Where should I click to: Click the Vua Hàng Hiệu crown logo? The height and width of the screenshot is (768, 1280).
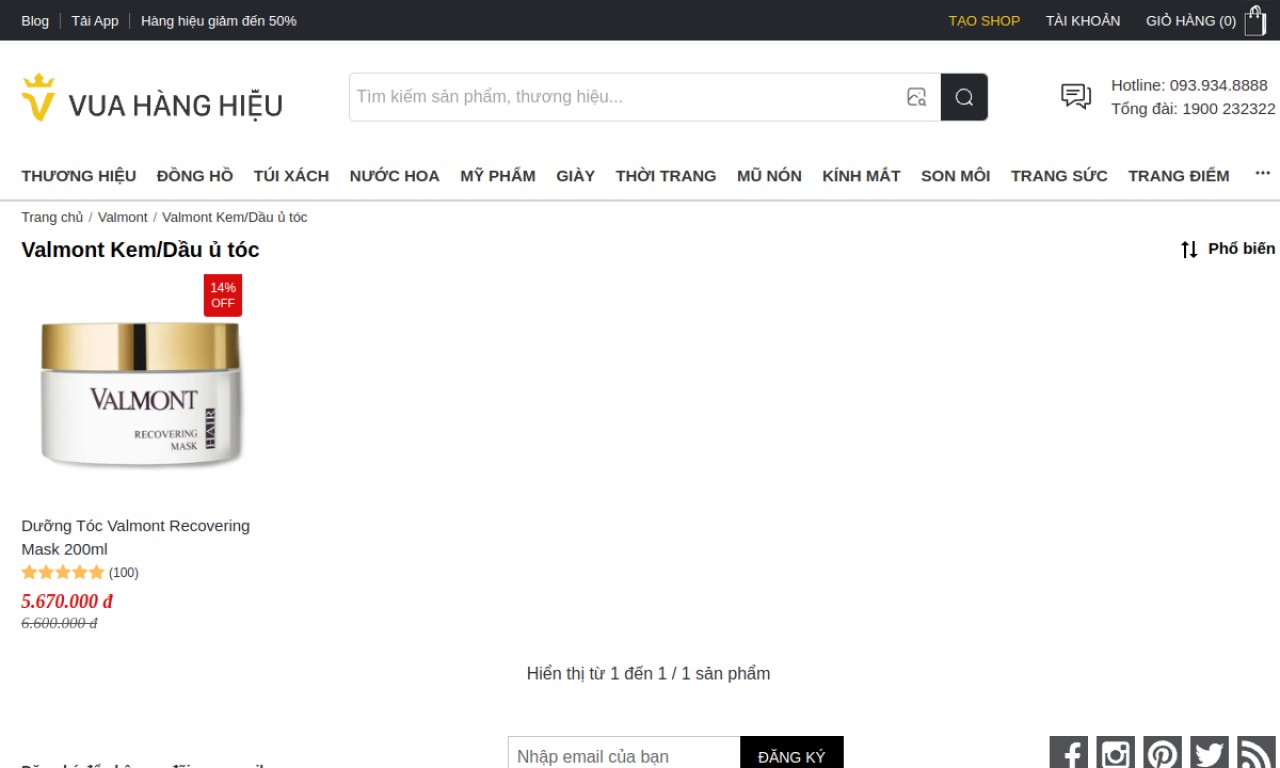click(x=38, y=98)
